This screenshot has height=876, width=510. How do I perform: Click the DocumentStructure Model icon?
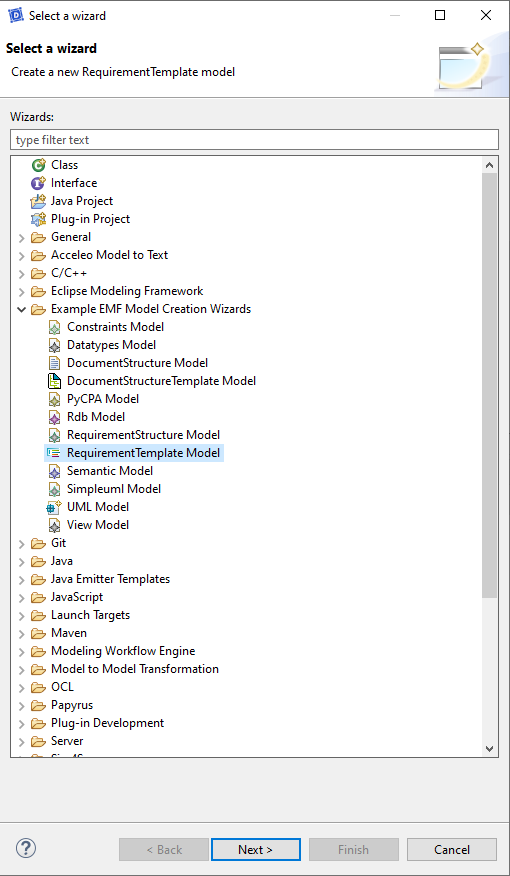tap(54, 363)
